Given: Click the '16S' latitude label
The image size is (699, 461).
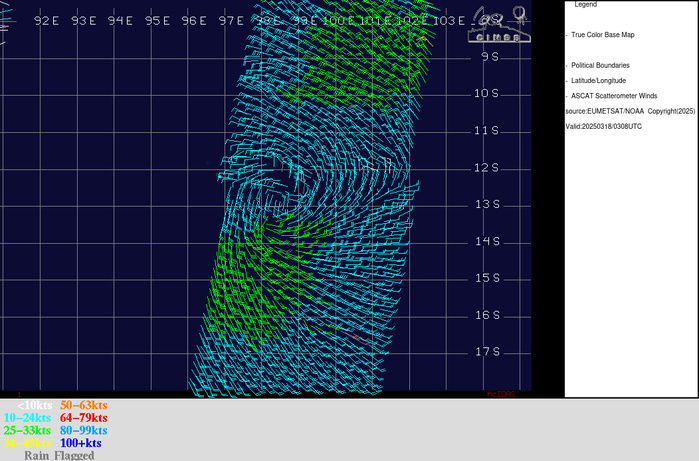Looking at the screenshot, I should point(487,315).
